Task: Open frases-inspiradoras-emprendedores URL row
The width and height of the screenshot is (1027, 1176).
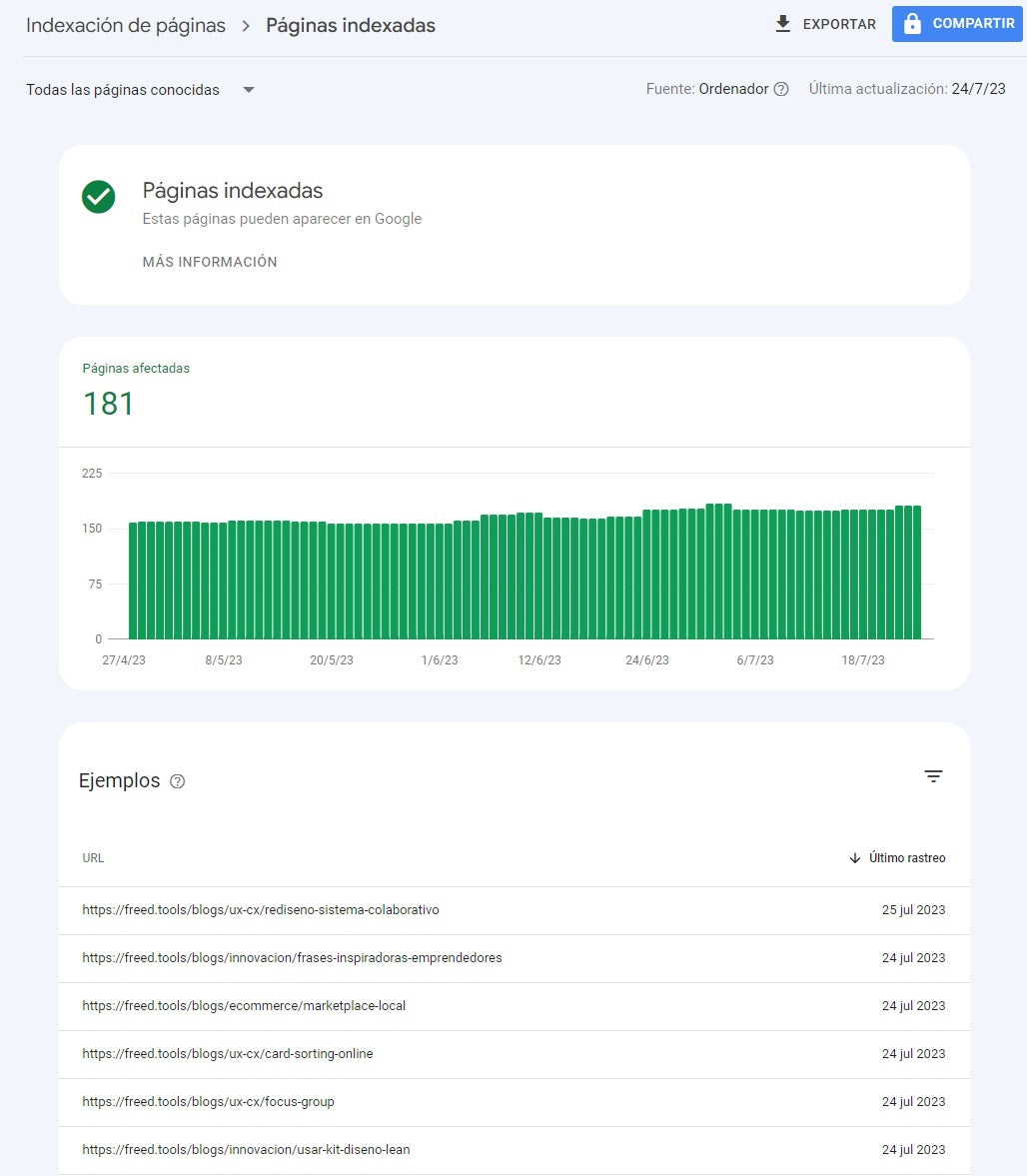Action: 514,958
